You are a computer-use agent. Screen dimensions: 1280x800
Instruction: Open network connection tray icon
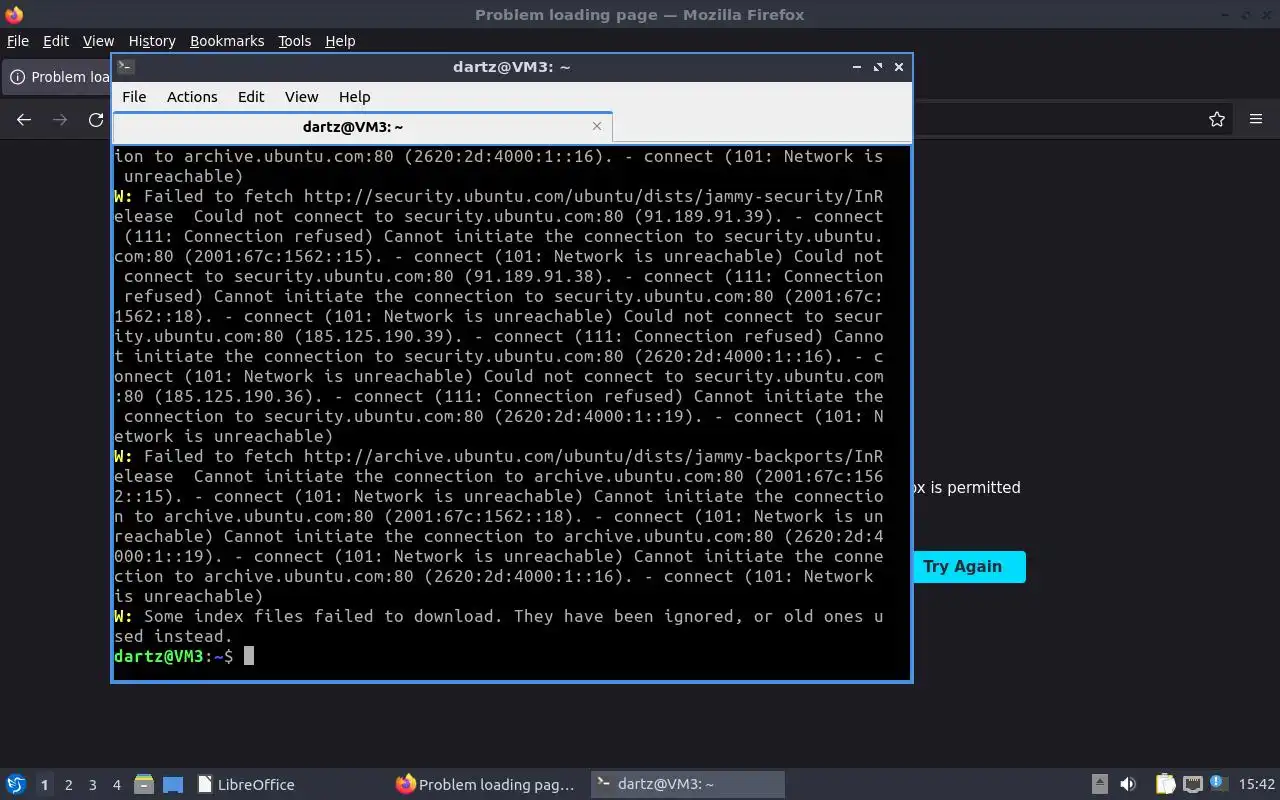(1192, 785)
